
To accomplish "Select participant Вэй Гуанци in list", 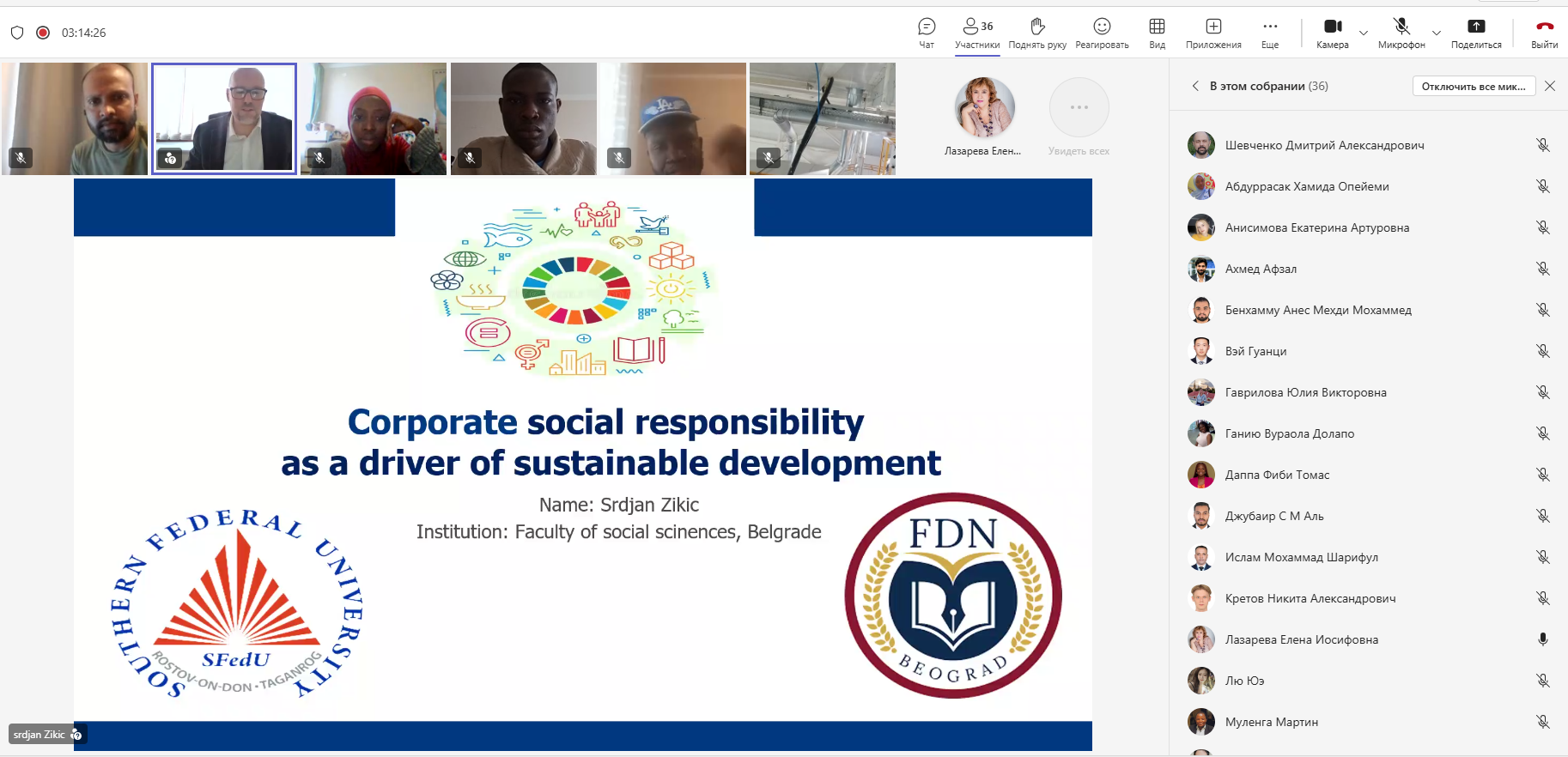I will [1255, 351].
